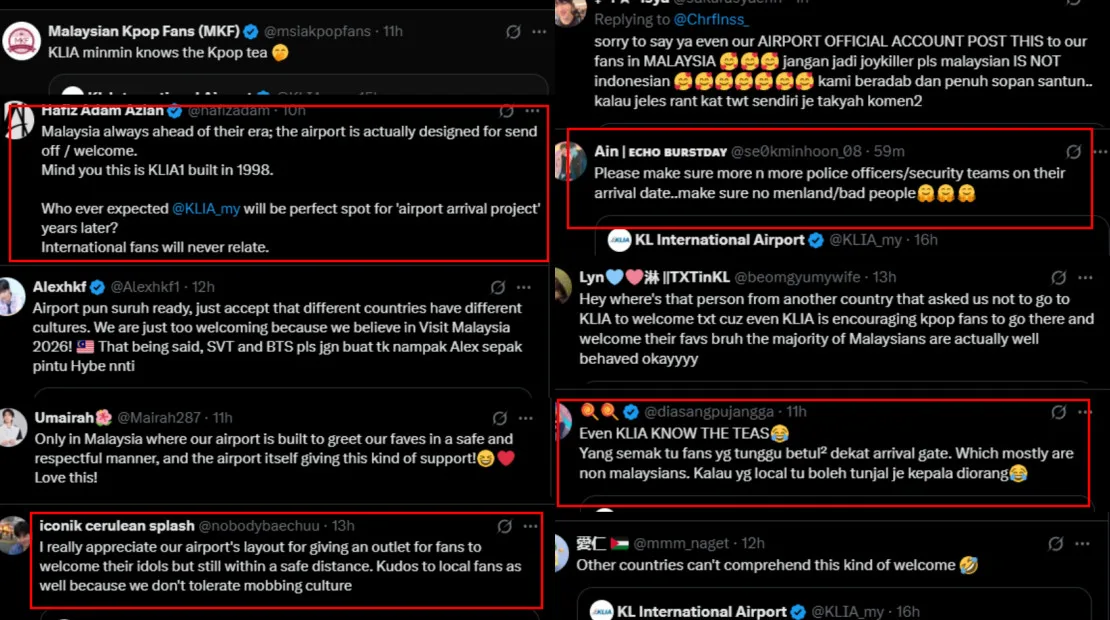Click the Grok icon on Umairah's tweet
The width and height of the screenshot is (1110, 620).
498,418
